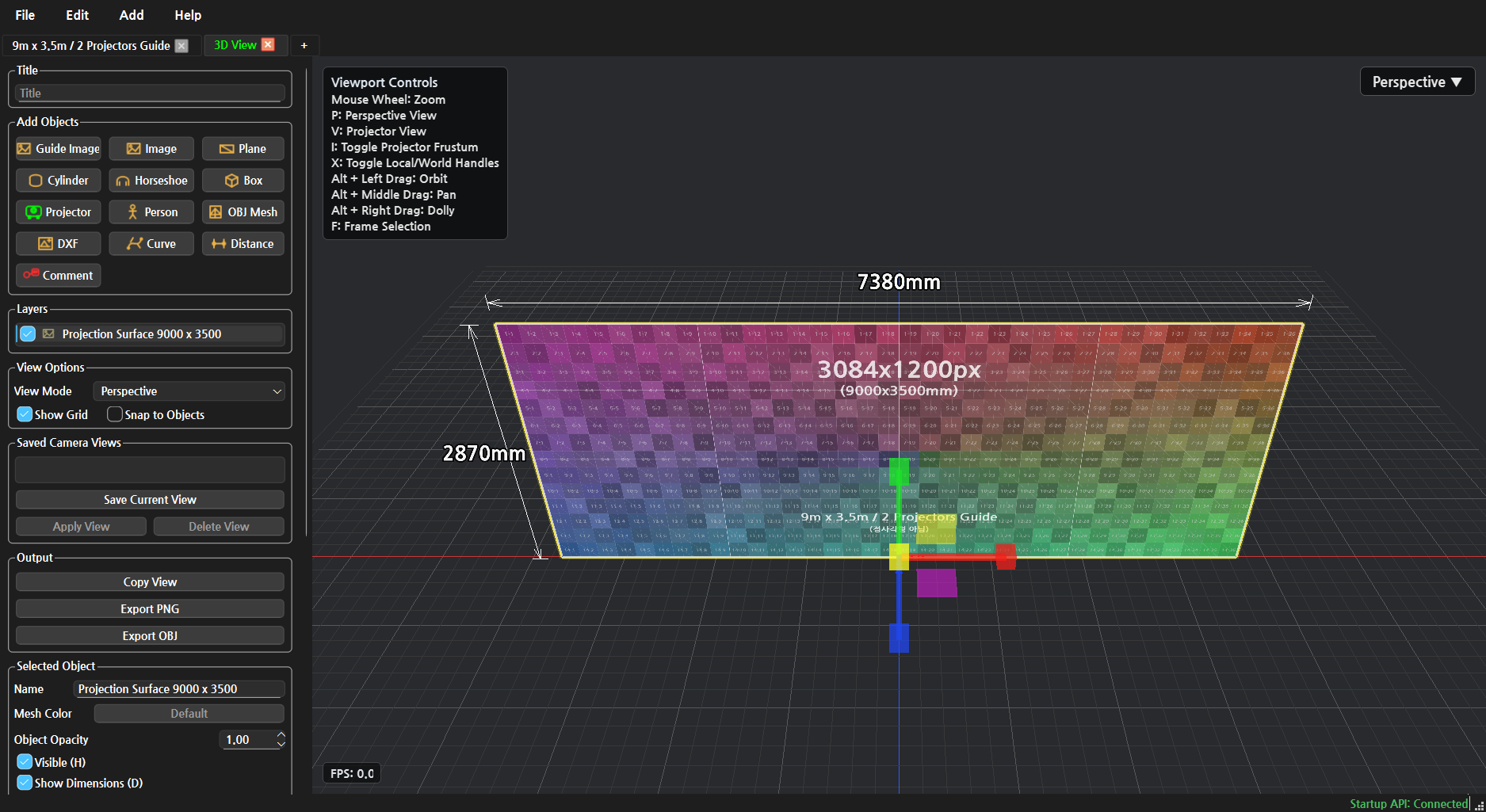
Task: Click the Title input field
Action: (x=150, y=93)
